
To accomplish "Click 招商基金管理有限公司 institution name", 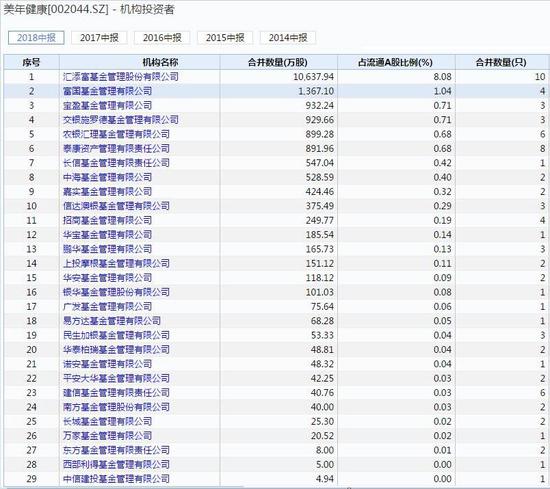I will pos(107,220).
